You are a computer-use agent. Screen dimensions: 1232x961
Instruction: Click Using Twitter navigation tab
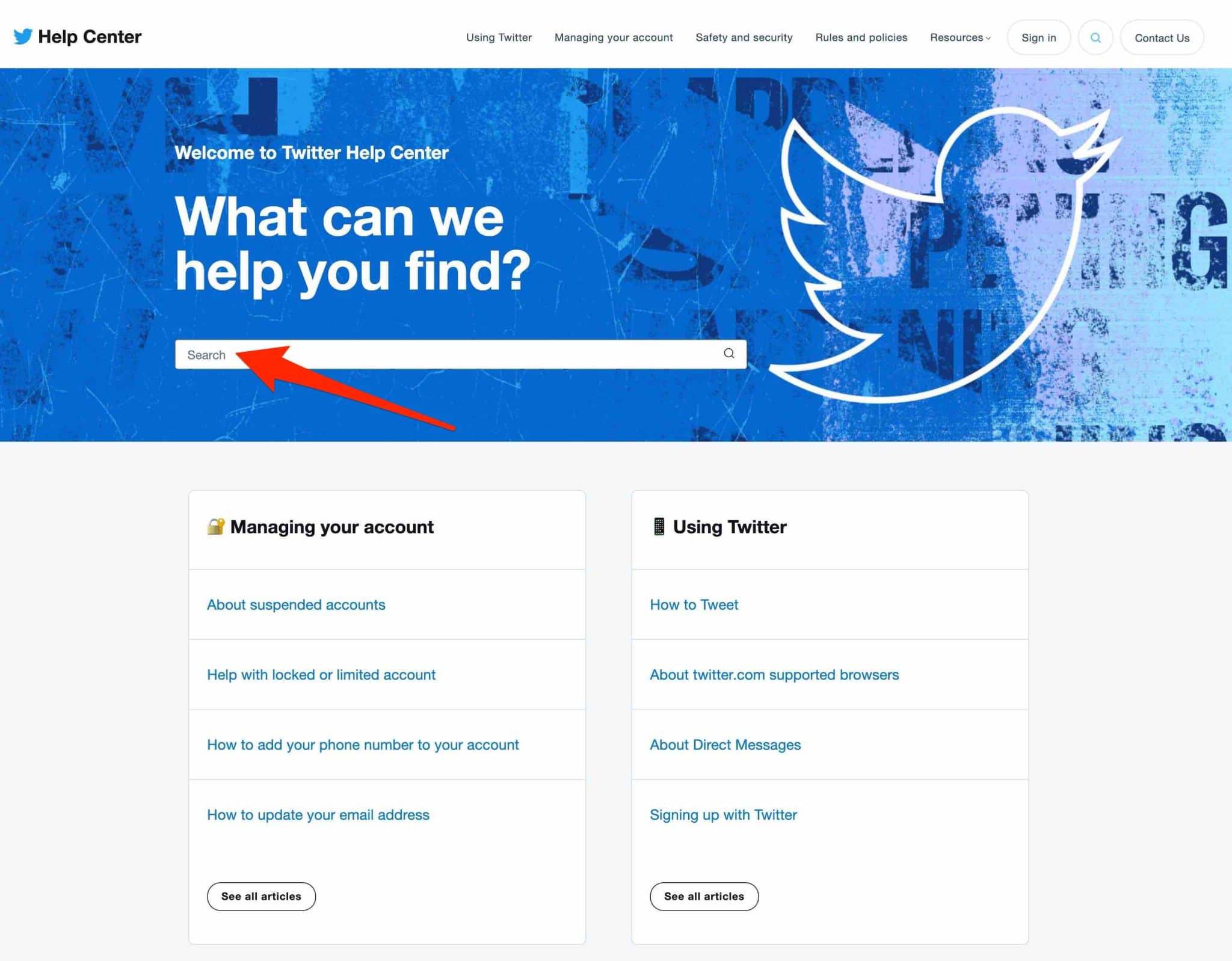pyautogui.click(x=498, y=37)
